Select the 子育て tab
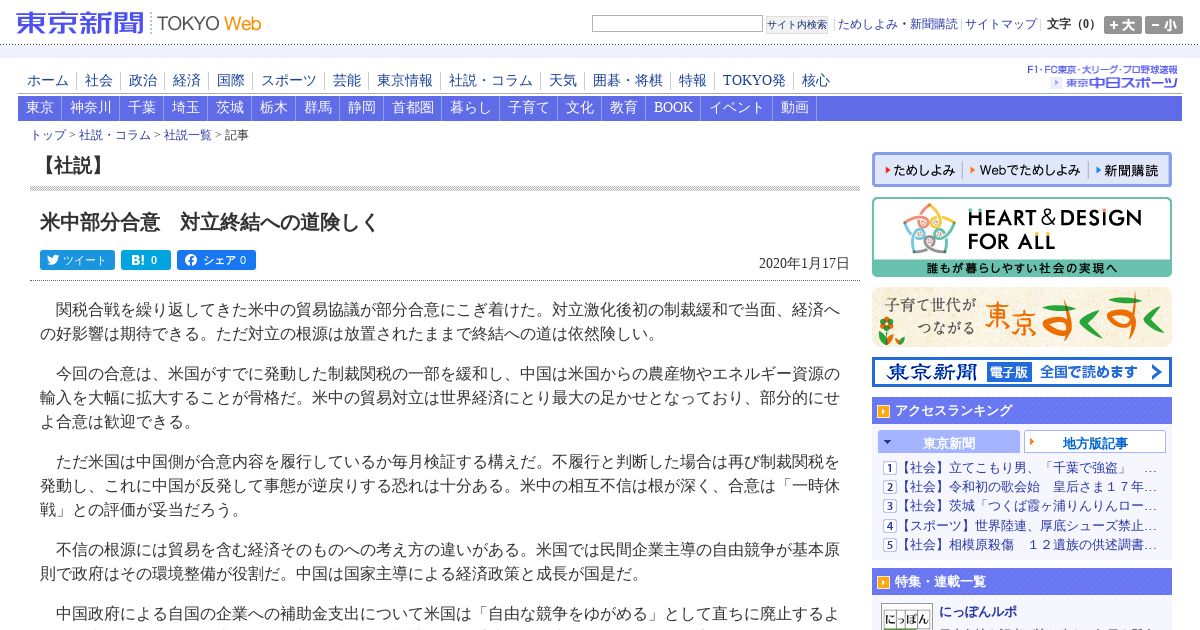Screen dimensions: 1200x630 point(529,108)
